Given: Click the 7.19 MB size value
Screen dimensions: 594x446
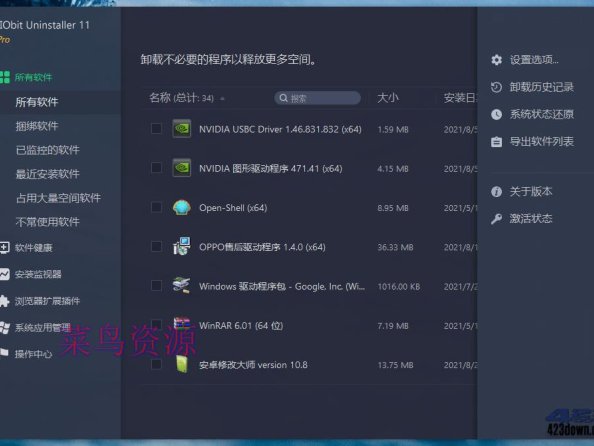Looking at the screenshot, I should tap(393, 326).
